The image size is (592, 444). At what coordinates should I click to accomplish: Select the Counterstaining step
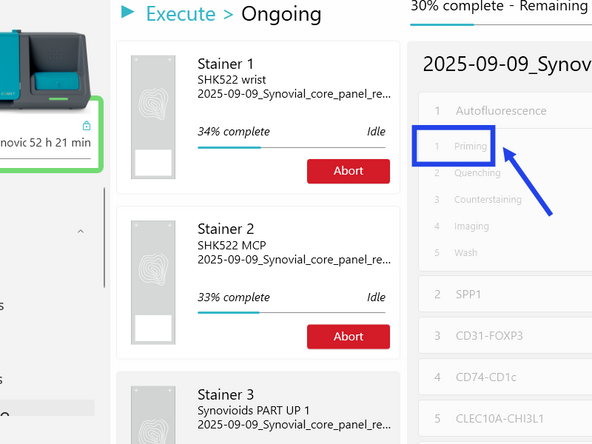[x=488, y=199]
